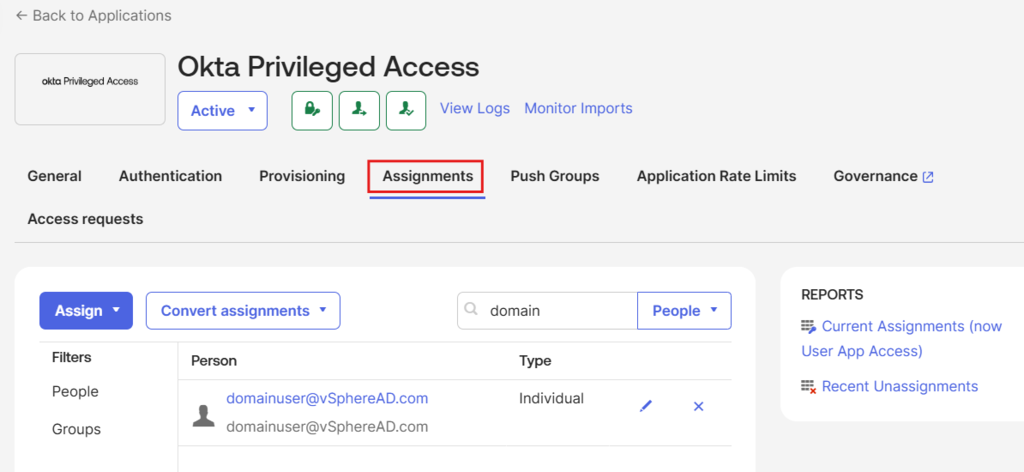Switch to the Provisioning tab
This screenshot has width=1024, height=472.
(302, 176)
